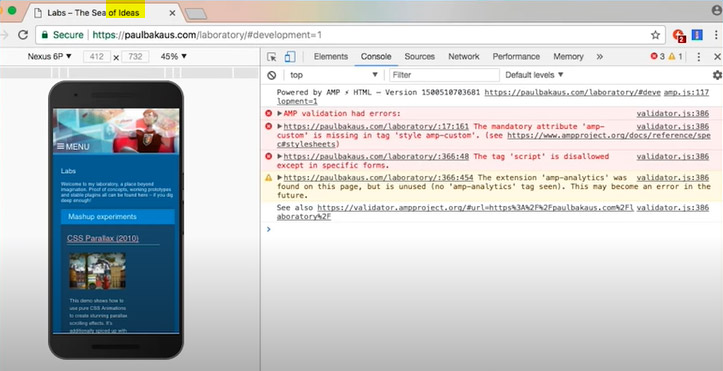Reload the page with the refresh icon

click(23, 35)
